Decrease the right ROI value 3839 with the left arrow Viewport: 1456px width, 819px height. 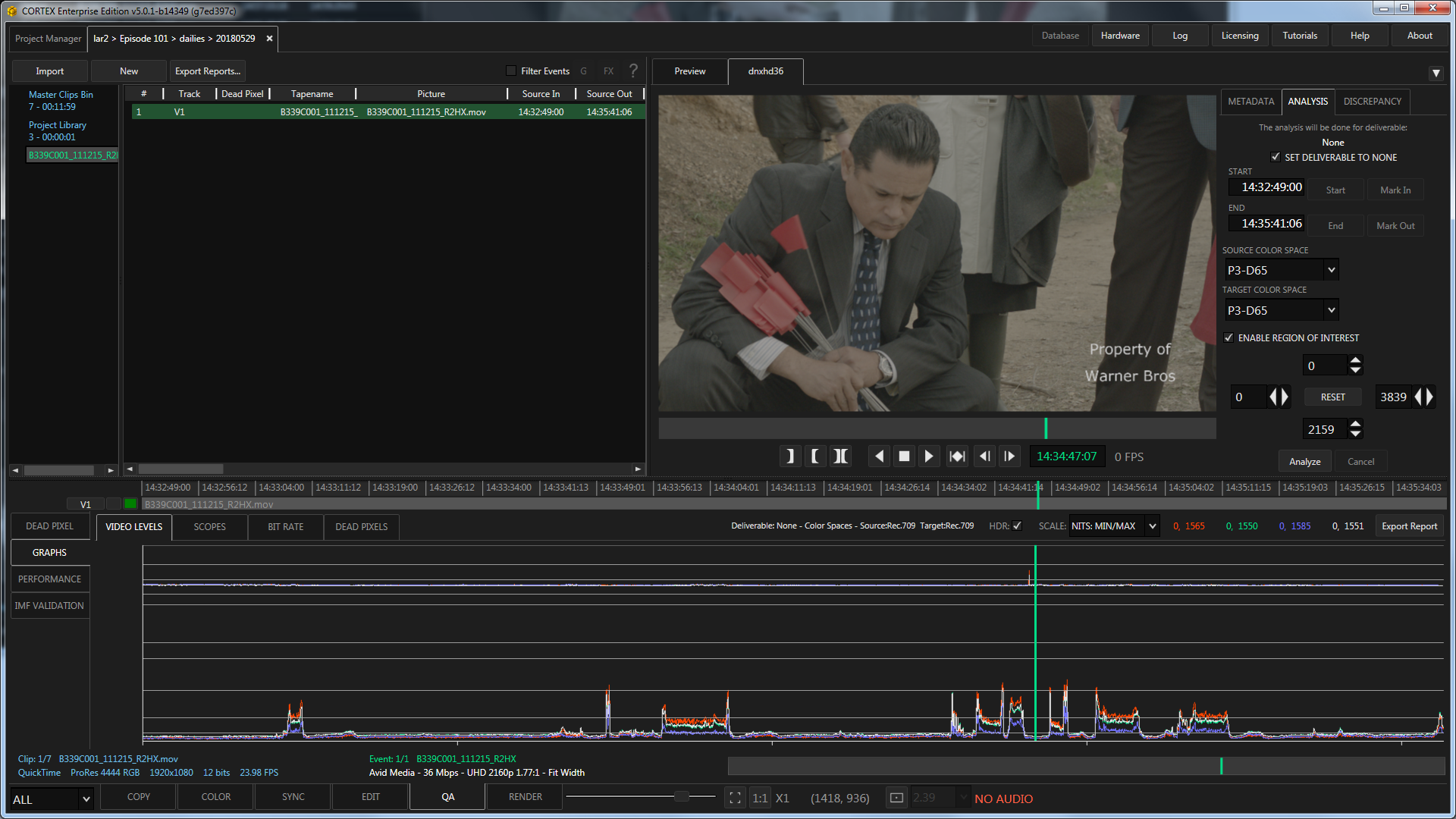tap(1418, 397)
